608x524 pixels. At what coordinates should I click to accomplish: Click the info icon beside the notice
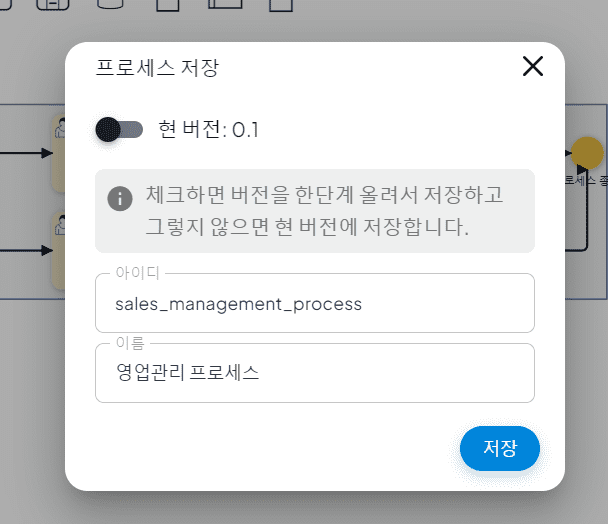[120, 199]
